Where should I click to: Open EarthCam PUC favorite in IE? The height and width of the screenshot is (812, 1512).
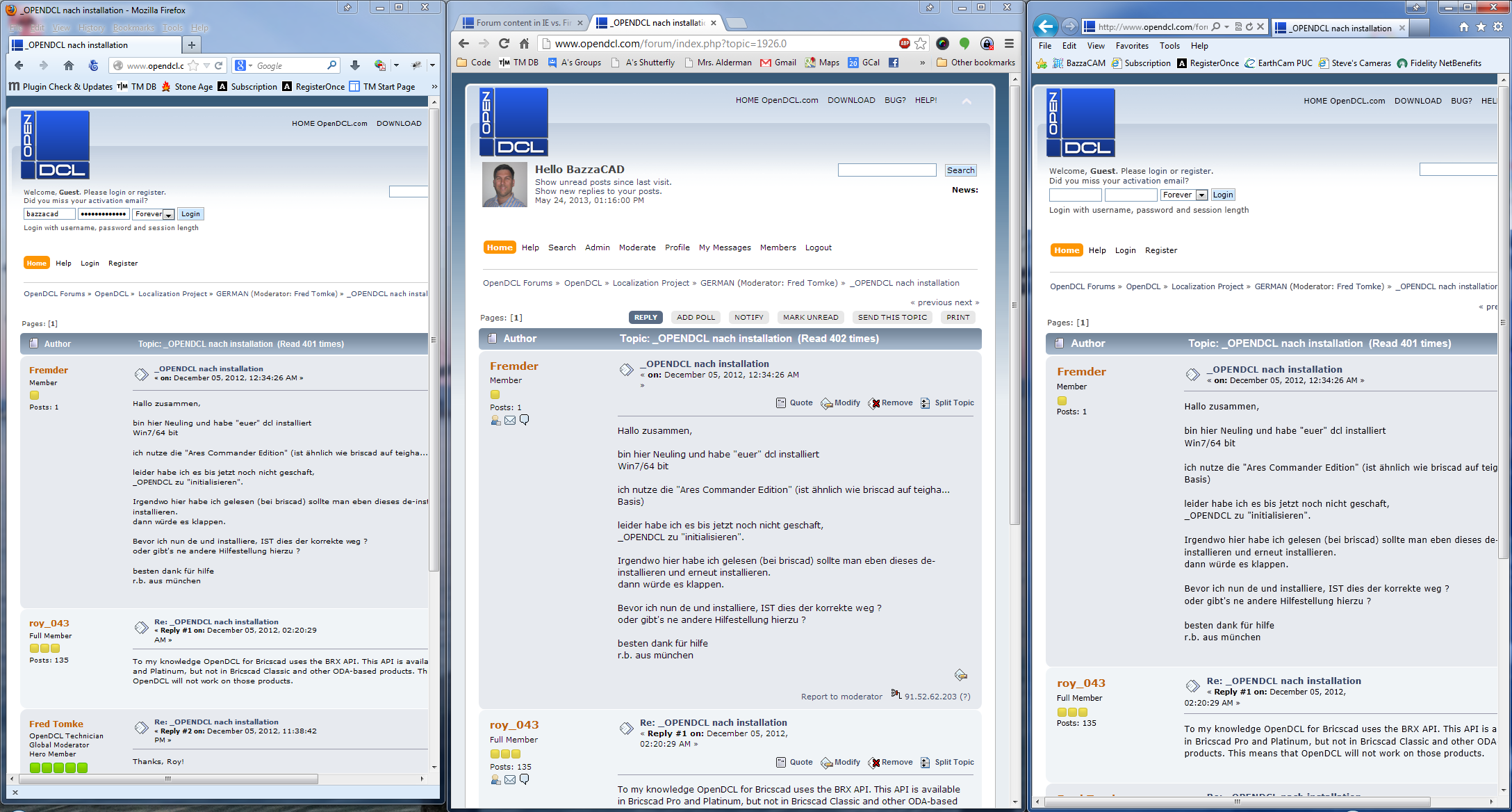[x=1279, y=63]
